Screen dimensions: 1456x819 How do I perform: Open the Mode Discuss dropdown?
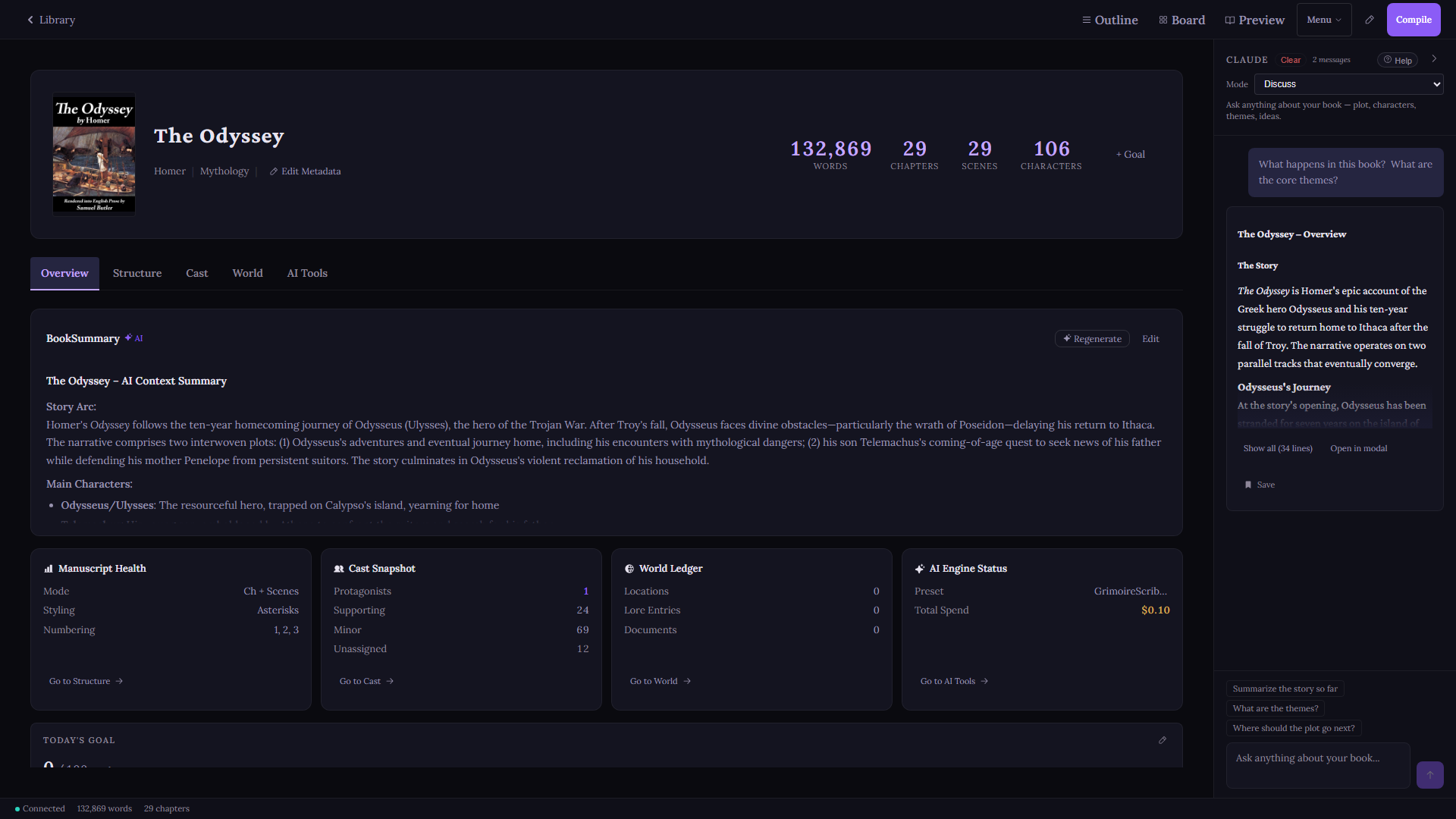1348,84
